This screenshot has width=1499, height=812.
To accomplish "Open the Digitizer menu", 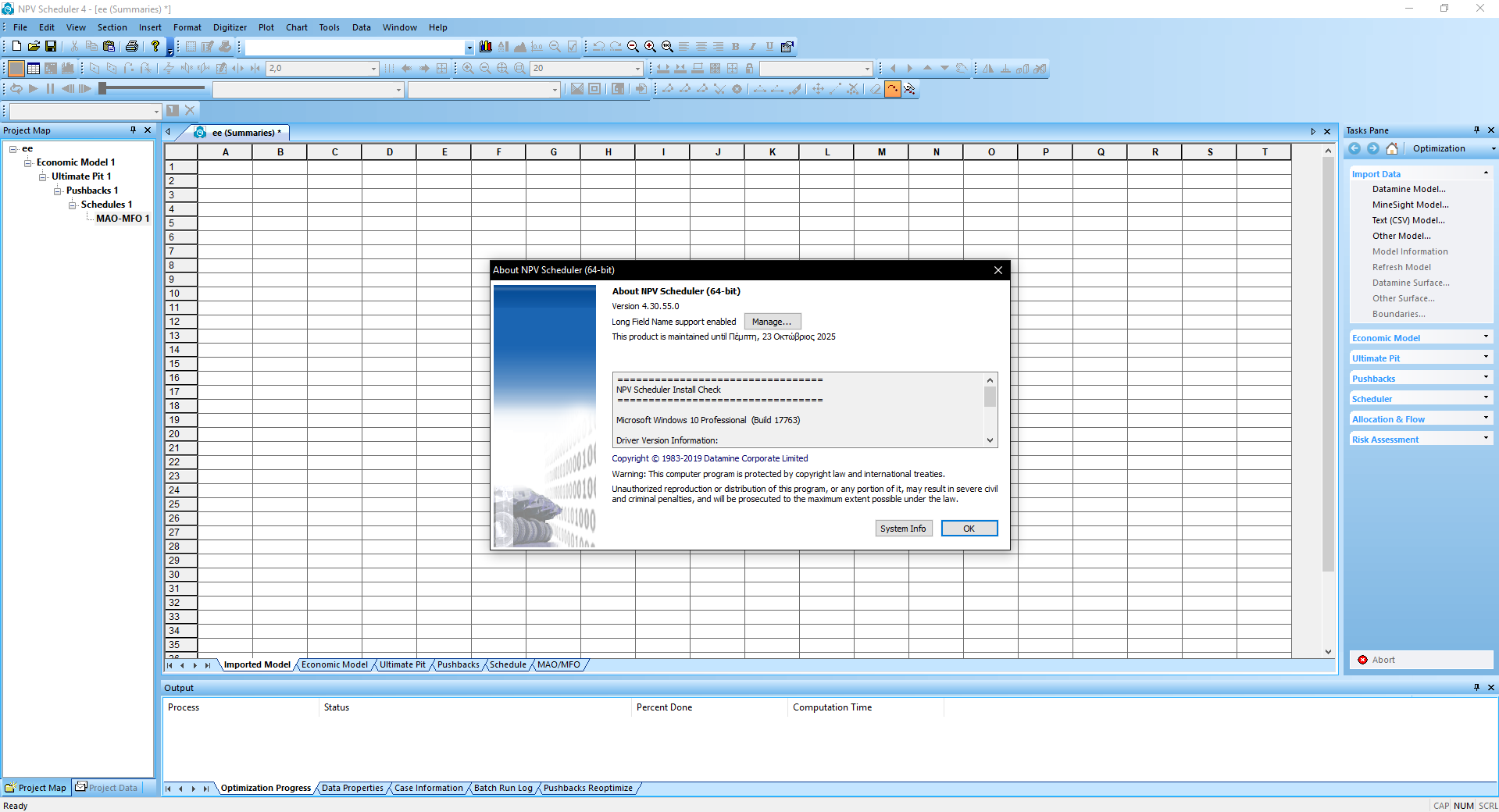I will point(230,27).
